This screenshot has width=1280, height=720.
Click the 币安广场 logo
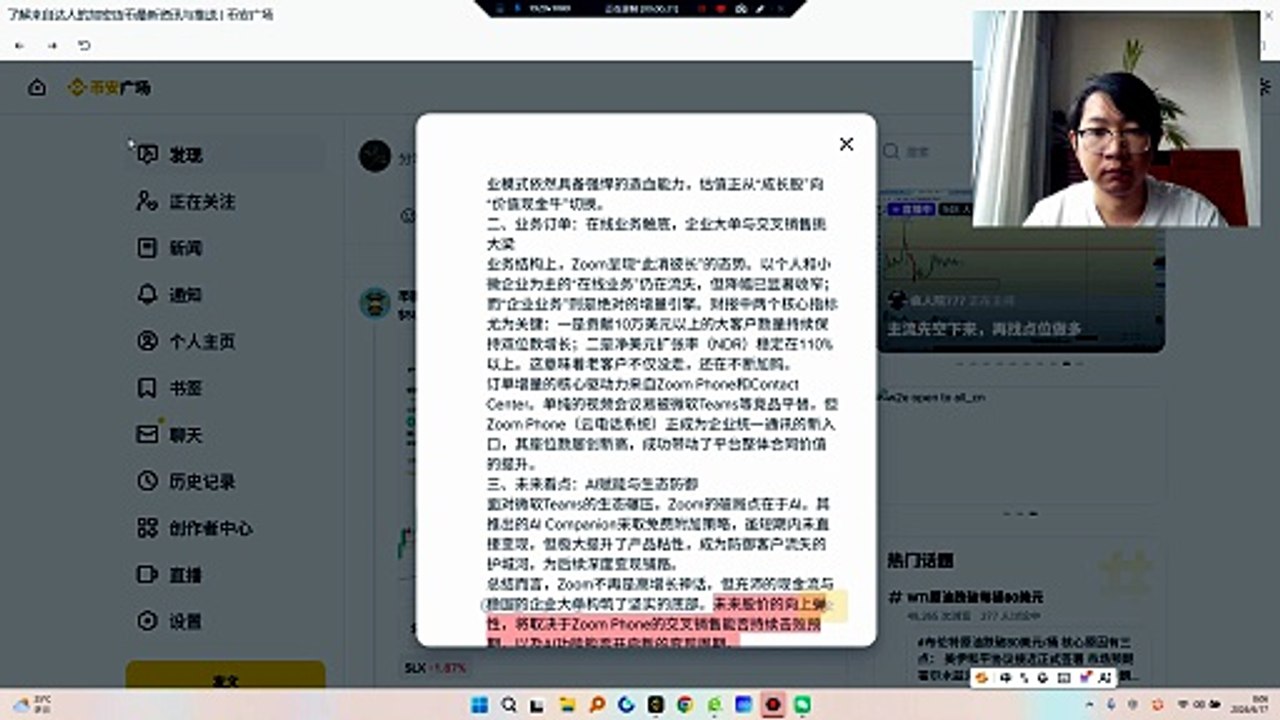click(x=109, y=88)
